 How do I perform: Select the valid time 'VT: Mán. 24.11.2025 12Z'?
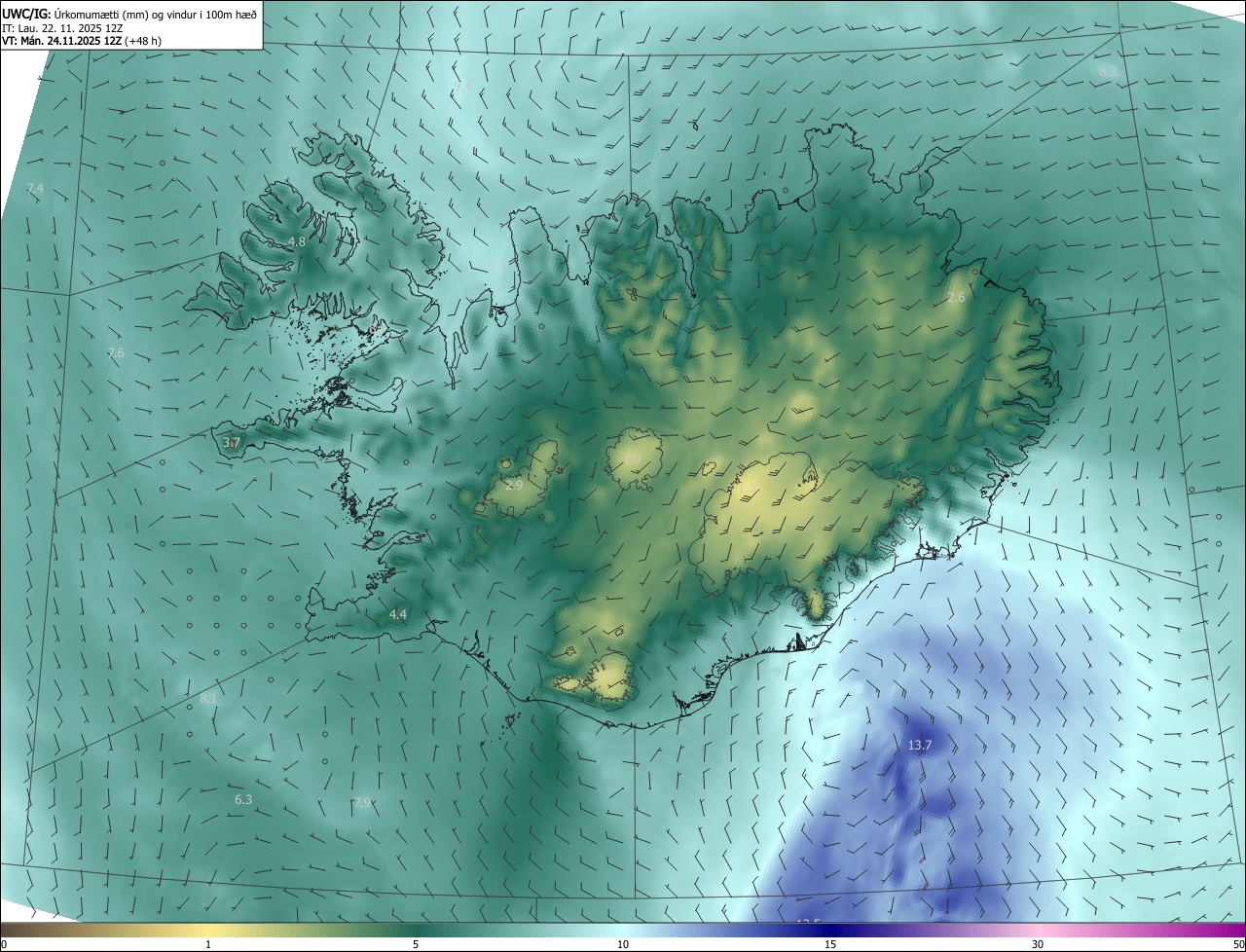click(61, 41)
